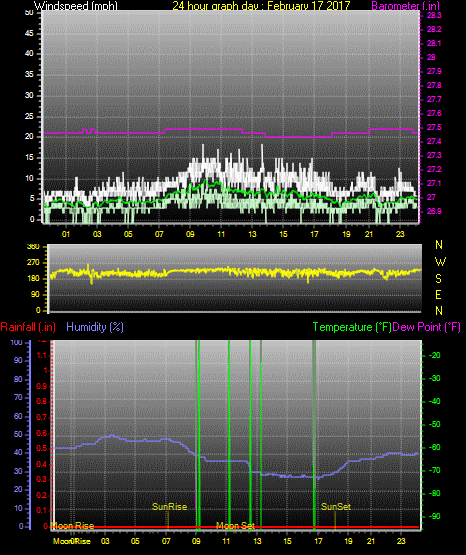Image resolution: width=466 pixels, height=555 pixels.
Task: Click the 70 humidity axis label
Action: click(x=18, y=397)
